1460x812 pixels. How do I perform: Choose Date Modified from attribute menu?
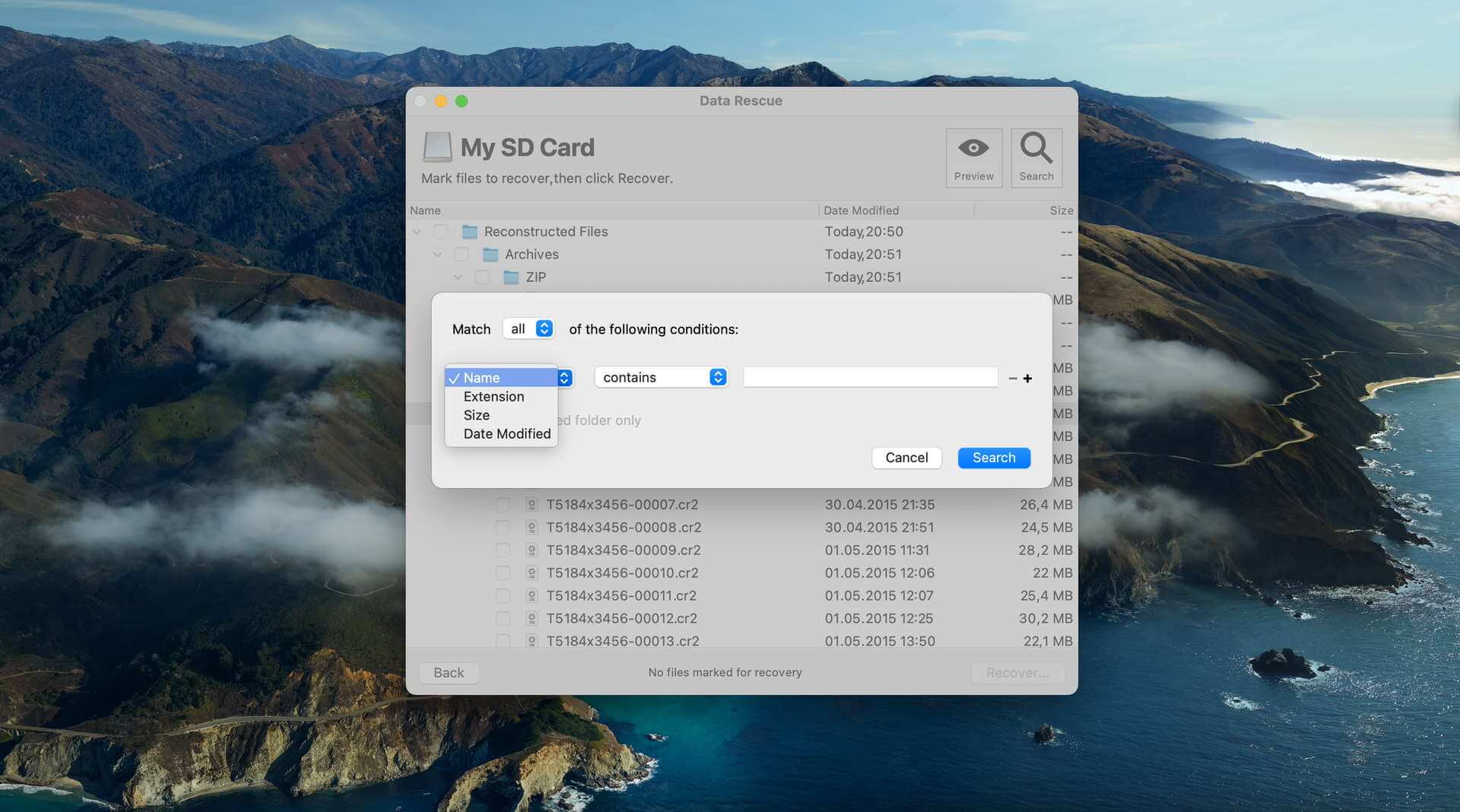coord(501,434)
